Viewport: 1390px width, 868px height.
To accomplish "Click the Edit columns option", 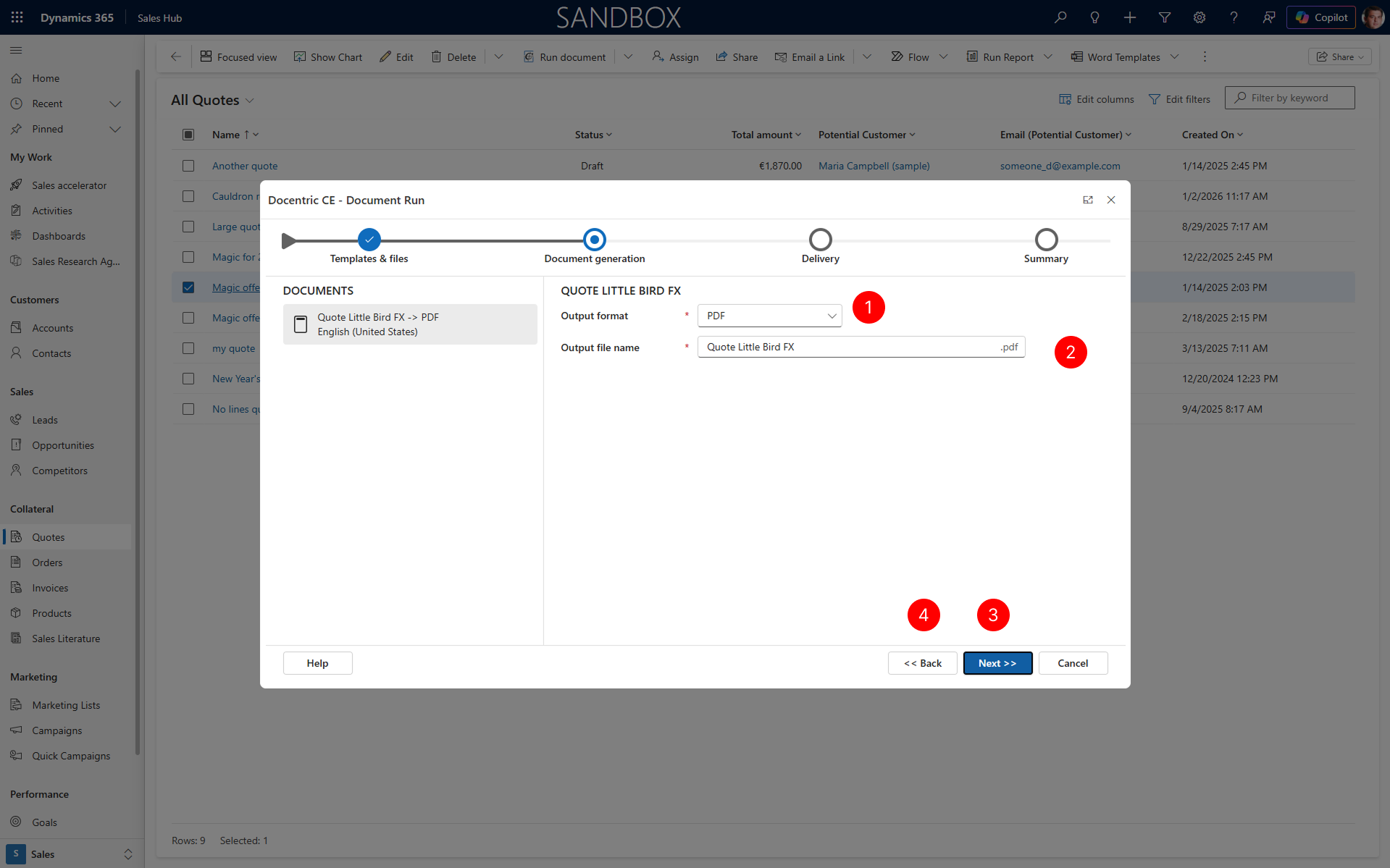I will 1096,99.
